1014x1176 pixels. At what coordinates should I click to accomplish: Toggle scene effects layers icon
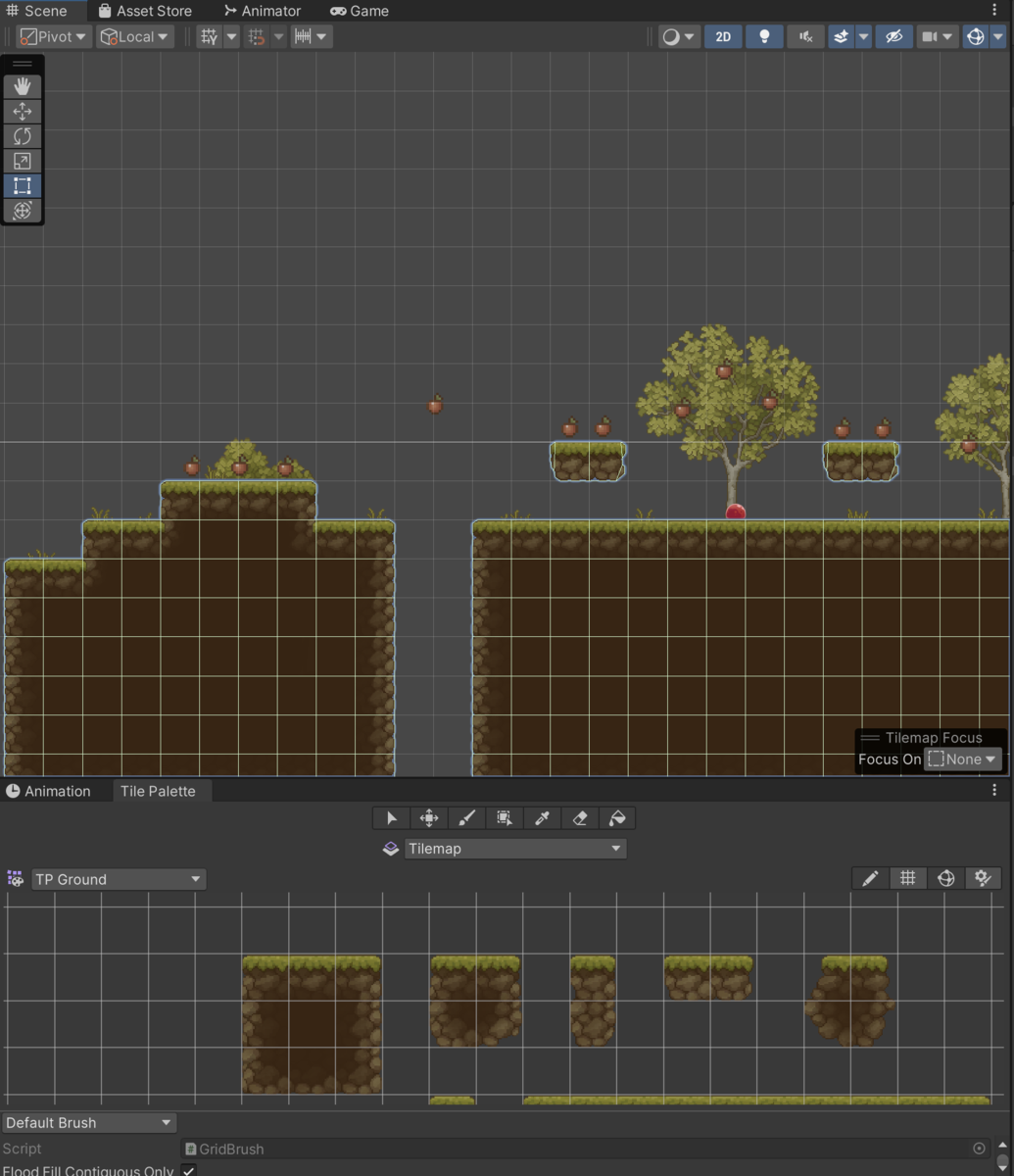[841, 37]
